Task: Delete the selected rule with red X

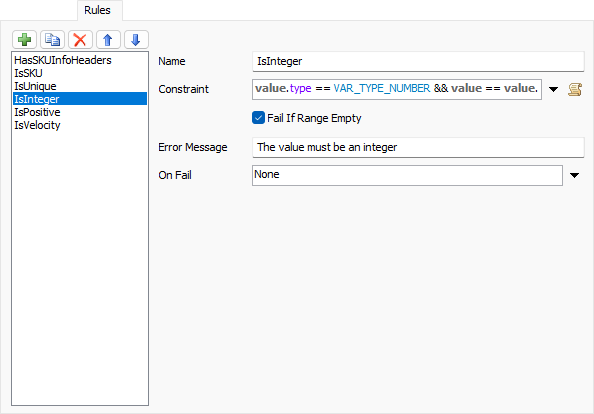Action: pos(80,39)
